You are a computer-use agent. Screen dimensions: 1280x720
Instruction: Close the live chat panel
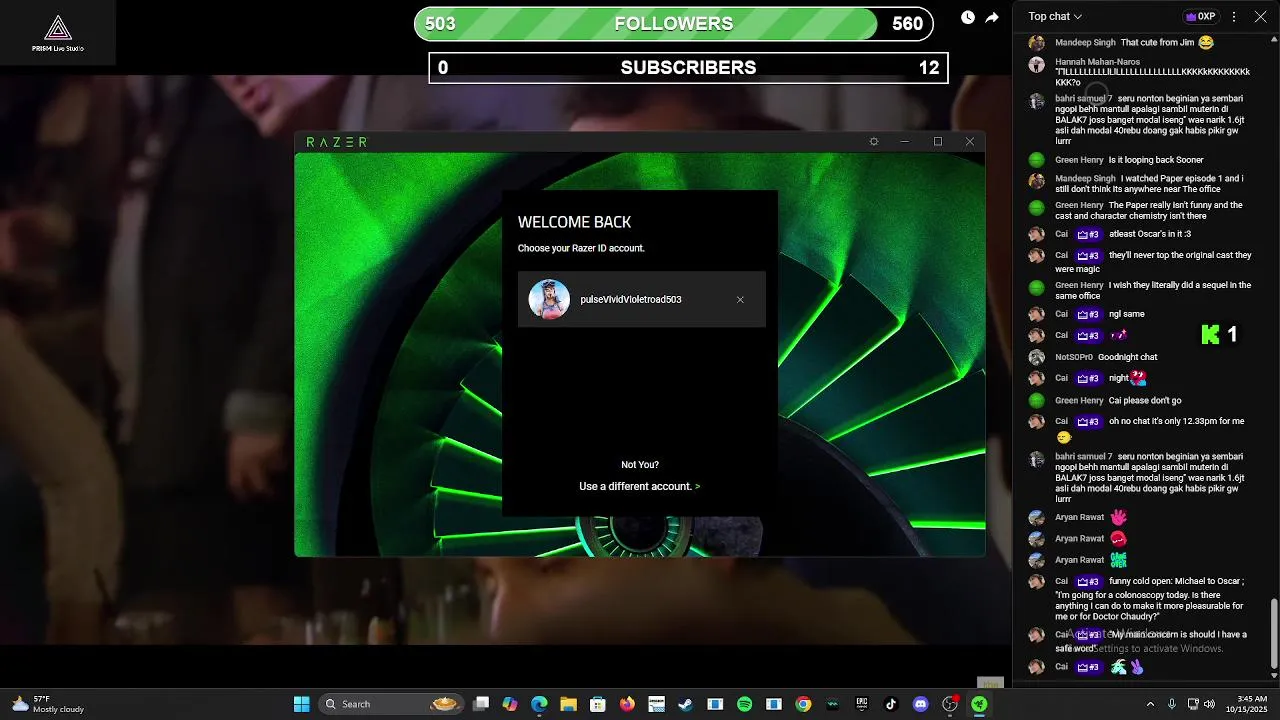tap(1260, 17)
